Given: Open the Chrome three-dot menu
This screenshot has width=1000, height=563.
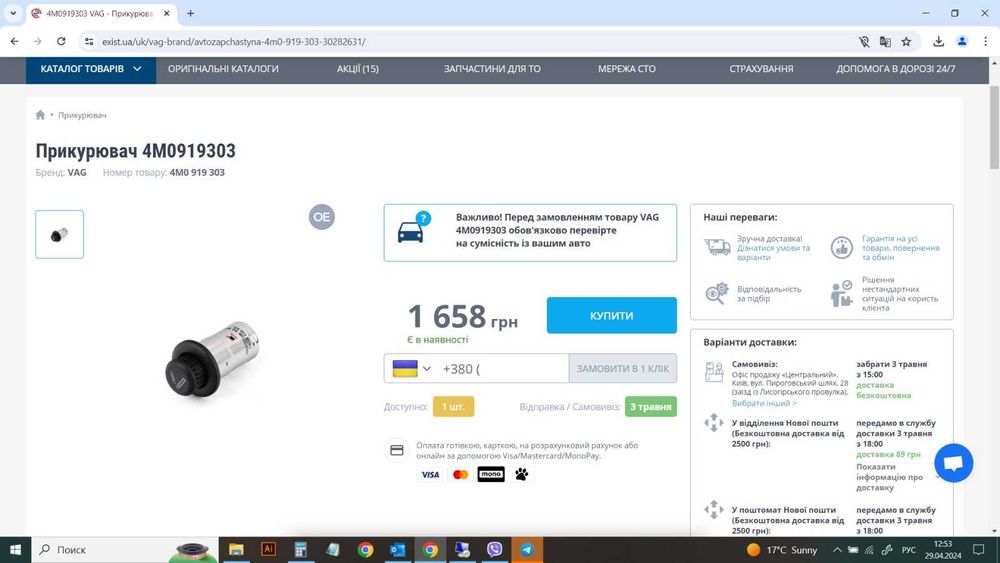Looking at the screenshot, I should point(985,41).
